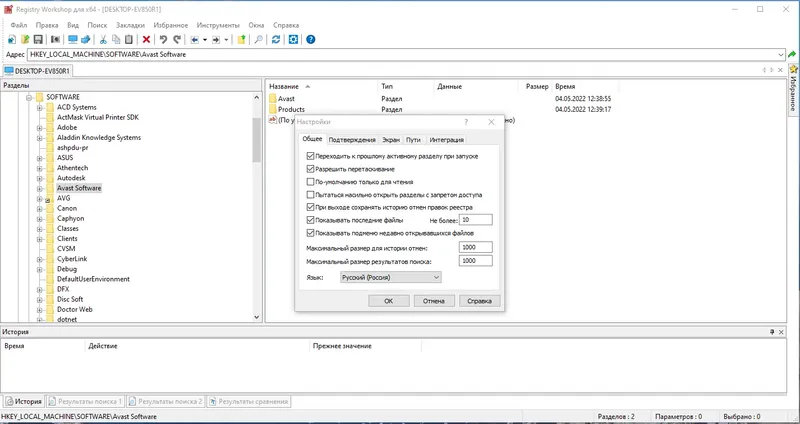This screenshot has width=800, height=424.
Task: Click the Save floppy disk icon
Action: point(38,39)
